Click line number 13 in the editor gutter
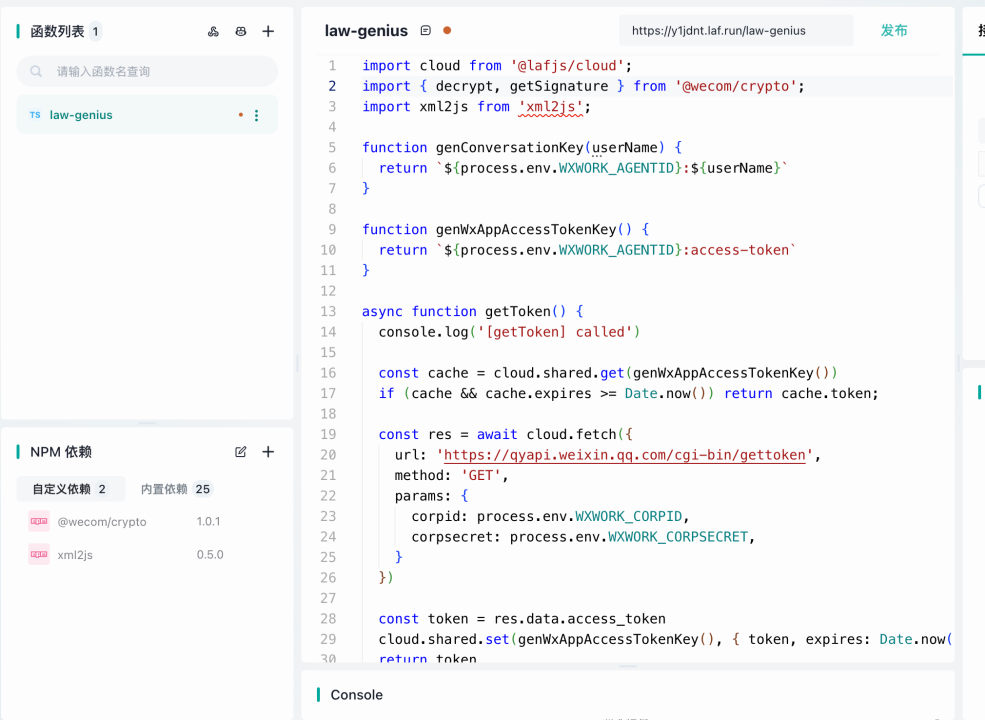This screenshot has width=985, height=720. click(328, 311)
